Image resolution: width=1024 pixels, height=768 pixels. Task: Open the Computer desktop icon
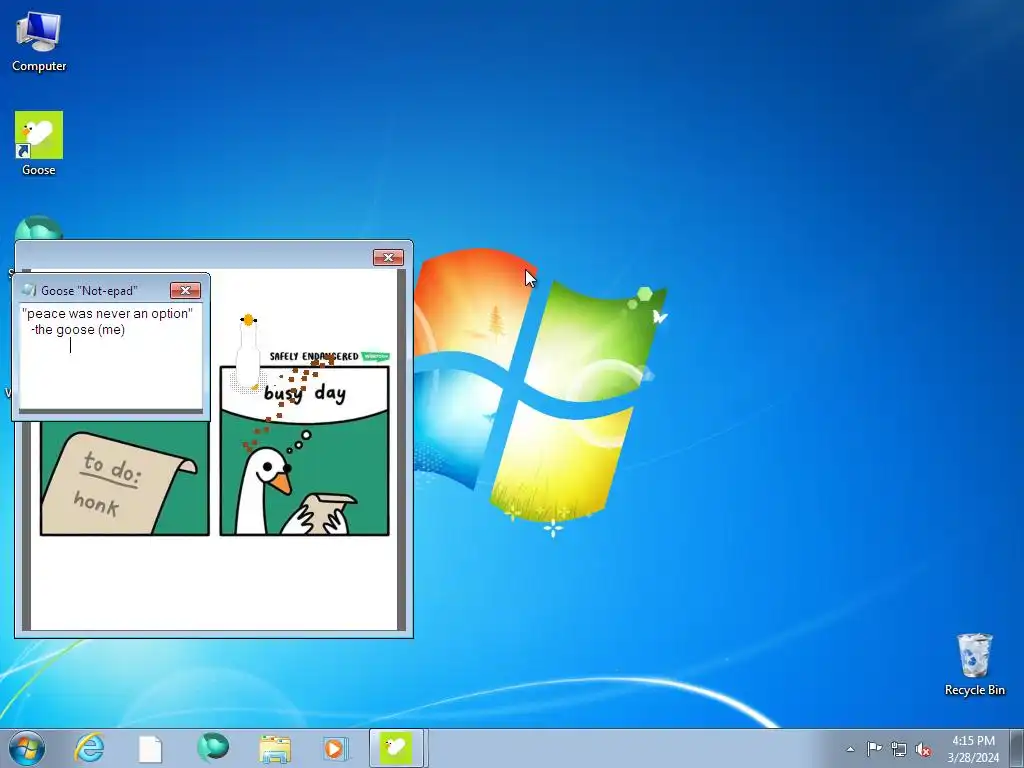pos(39,40)
